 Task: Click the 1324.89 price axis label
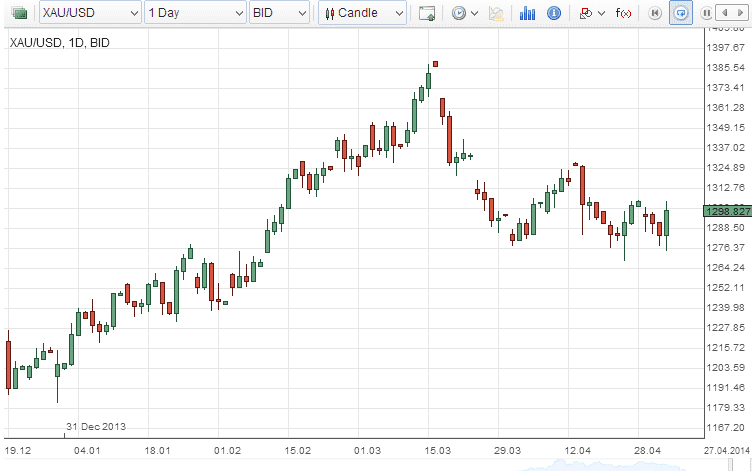pyautogui.click(x=726, y=167)
